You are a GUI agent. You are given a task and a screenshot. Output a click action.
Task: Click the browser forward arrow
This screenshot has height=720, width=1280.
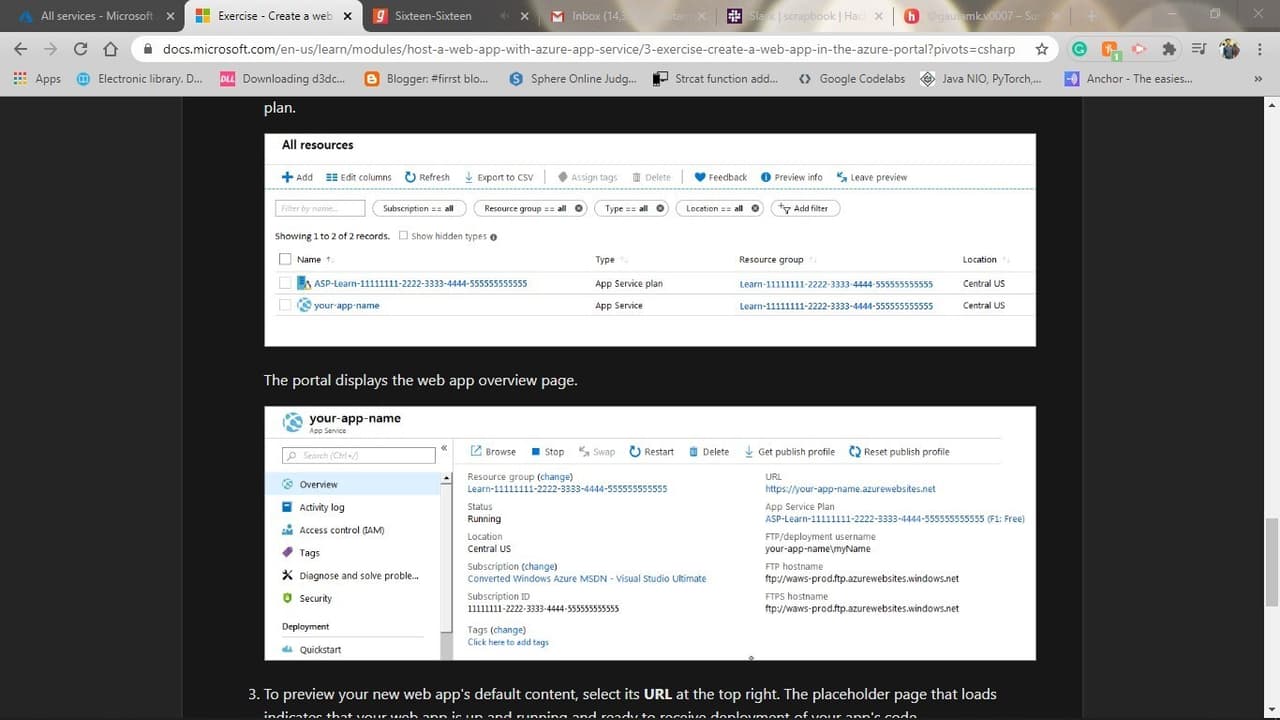click(50, 49)
